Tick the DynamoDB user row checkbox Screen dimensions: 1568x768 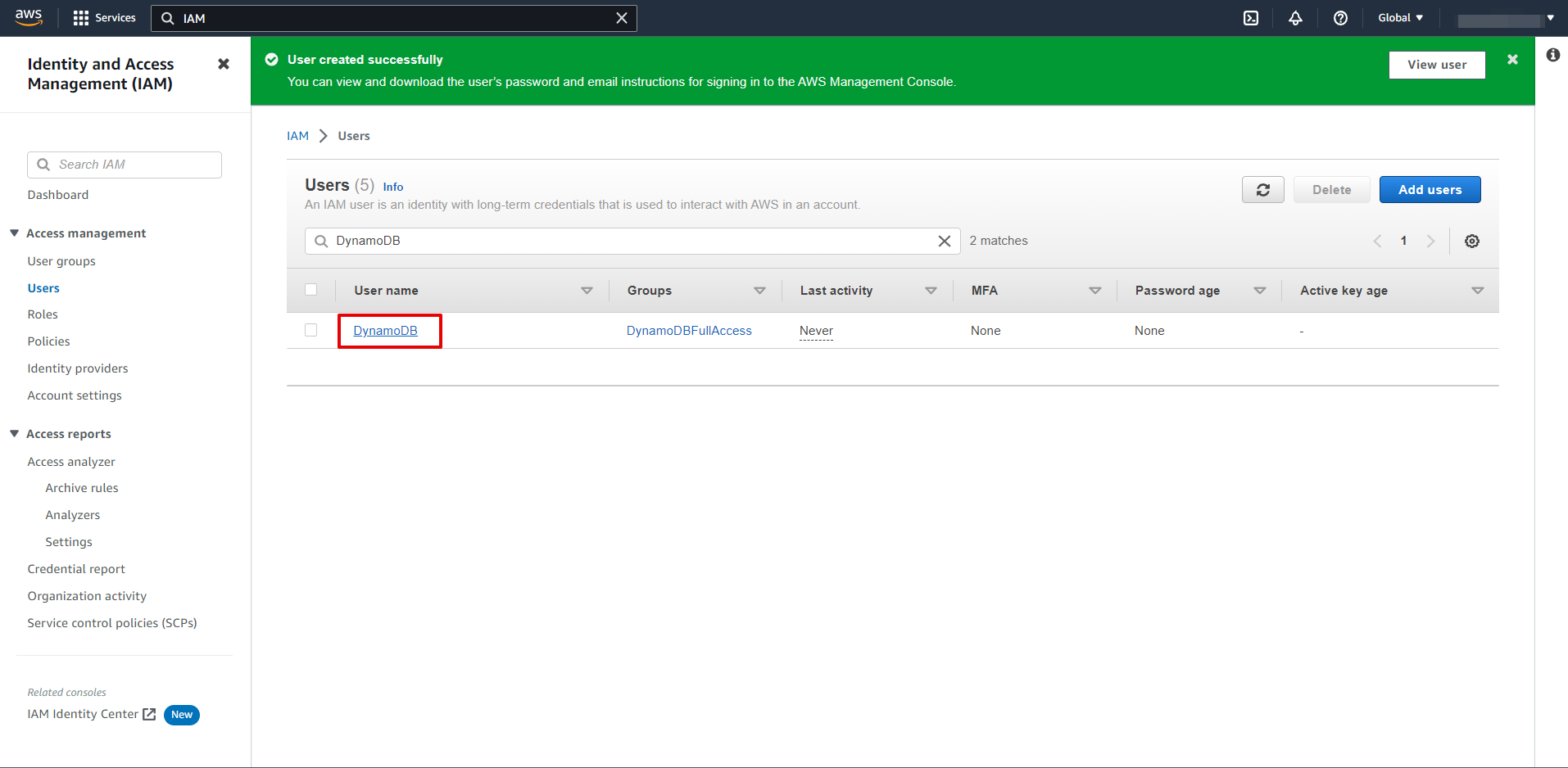tap(310, 330)
